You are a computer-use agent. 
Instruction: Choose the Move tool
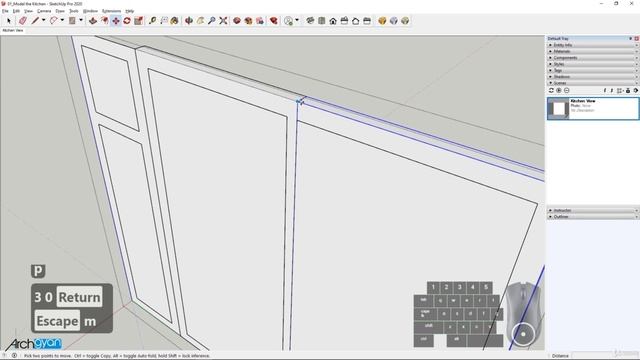116,20
